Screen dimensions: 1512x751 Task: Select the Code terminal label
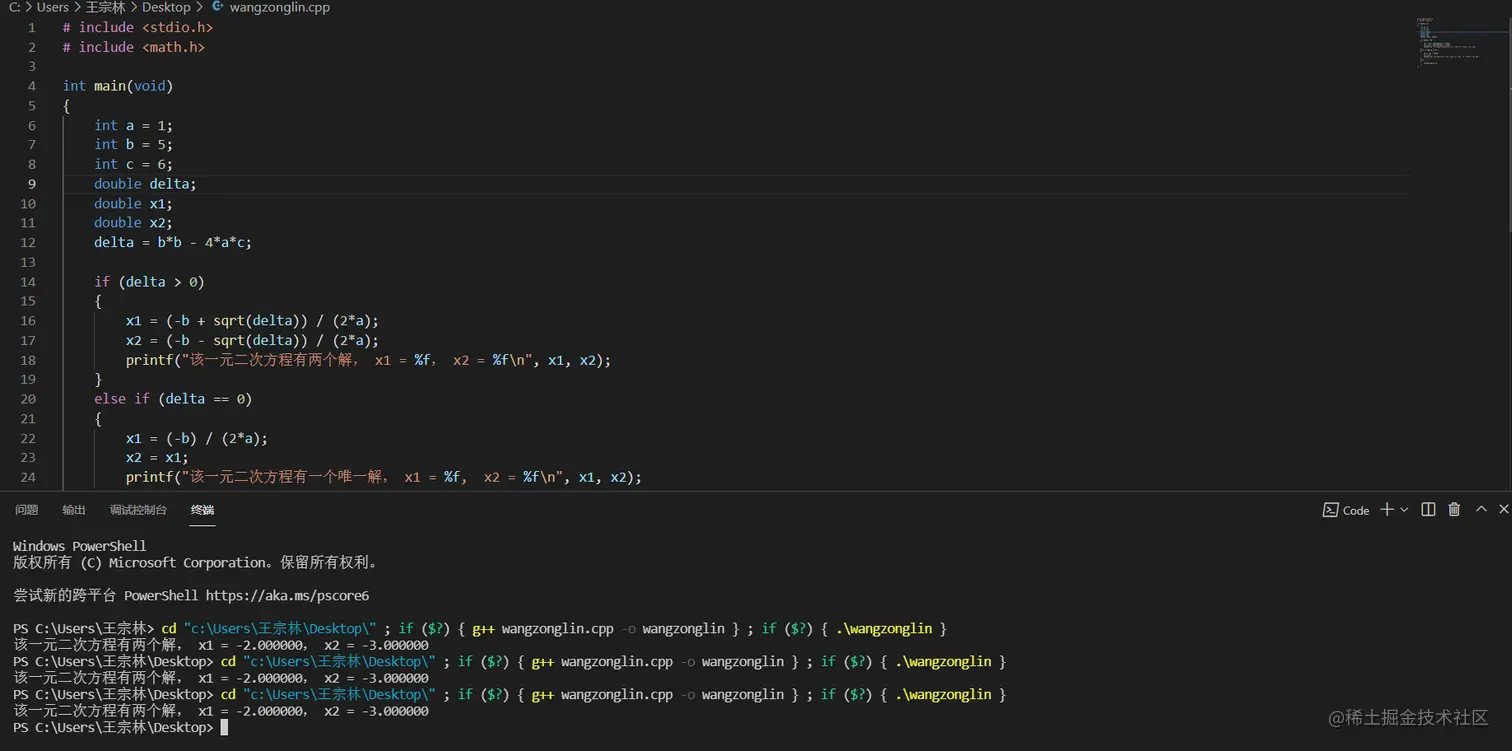tap(1356, 510)
